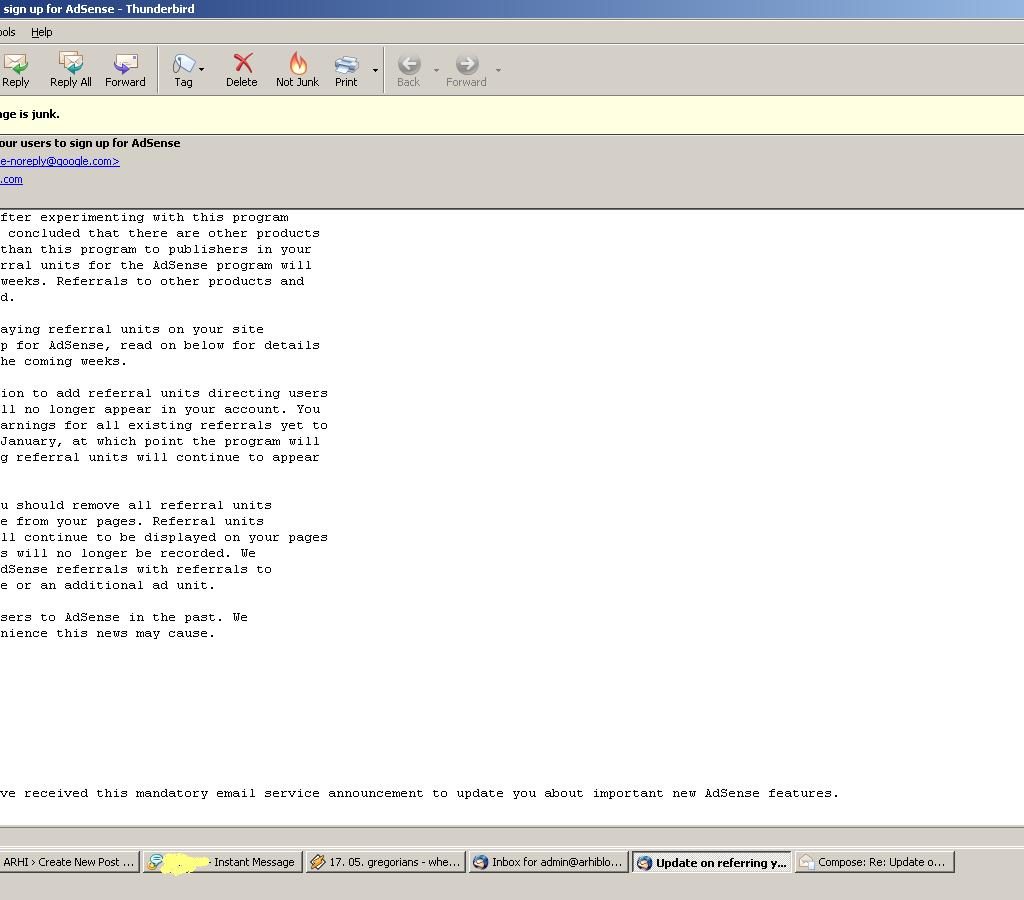Screen dimensions: 1024x900
Task: Expand the Tag dropdown arrow
Action: (202, 70)
